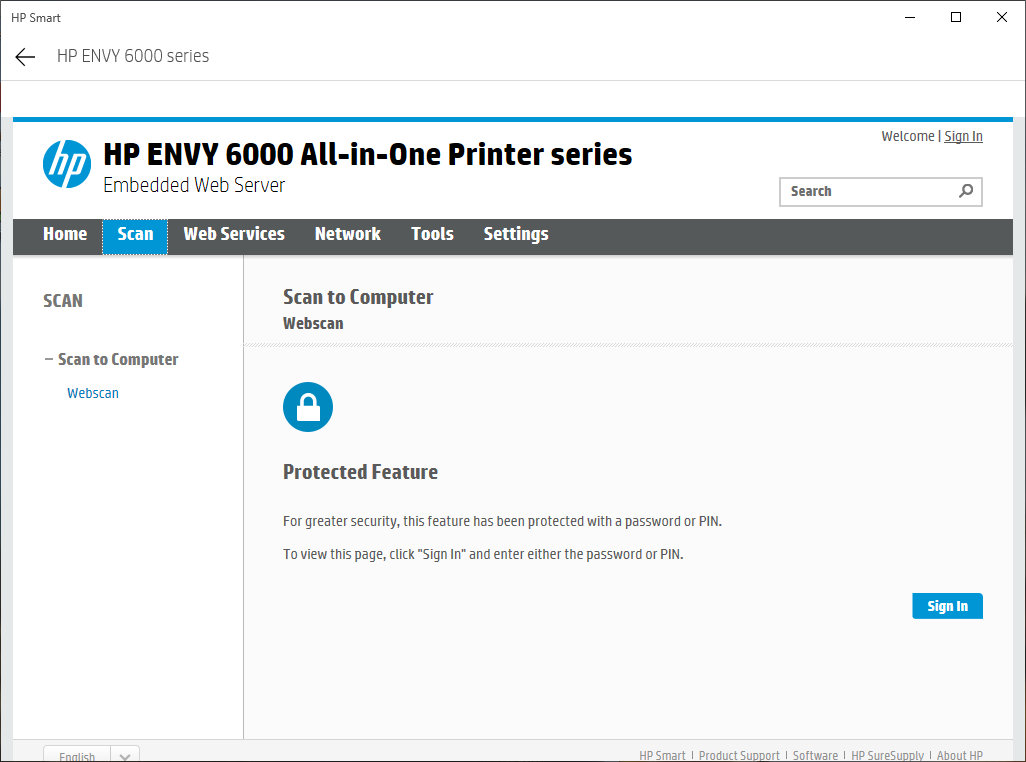Click the "Webscan" subheading in main panel
This screenshot has width=1026, height=762.
(313, 323)
